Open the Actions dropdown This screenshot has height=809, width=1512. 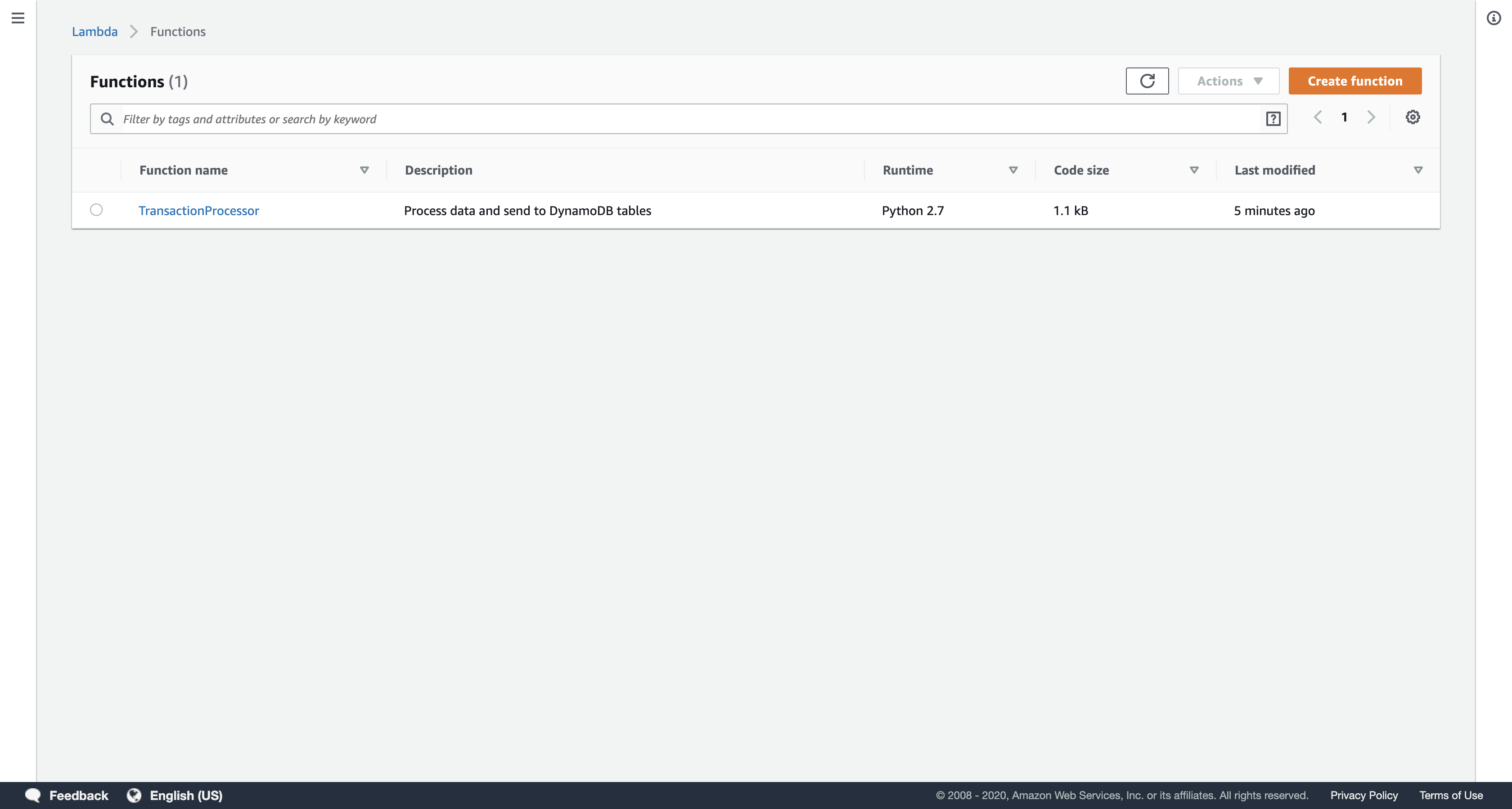click(1228, 81)
